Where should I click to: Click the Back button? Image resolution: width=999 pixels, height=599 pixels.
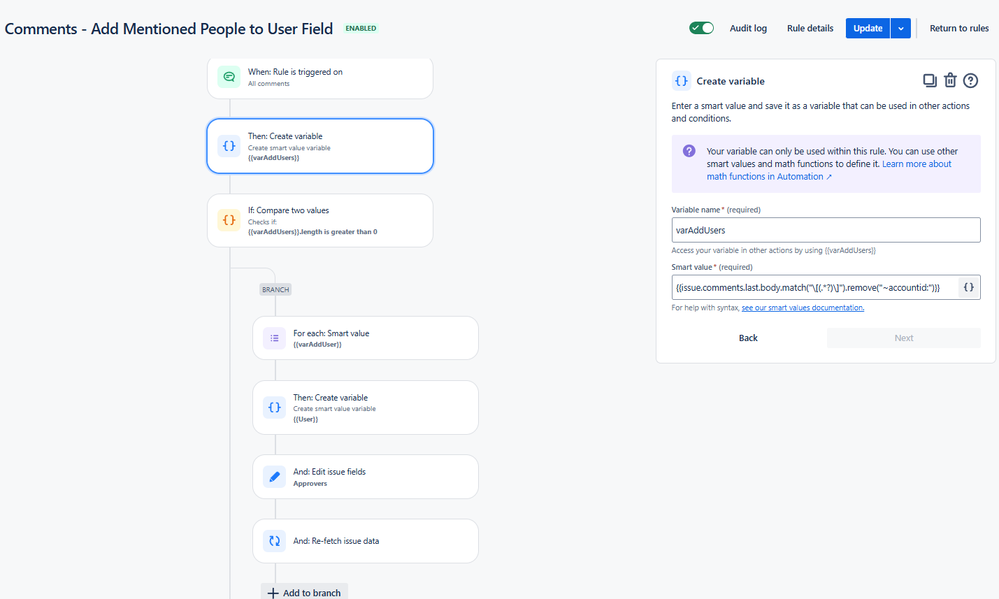[748, 338]
